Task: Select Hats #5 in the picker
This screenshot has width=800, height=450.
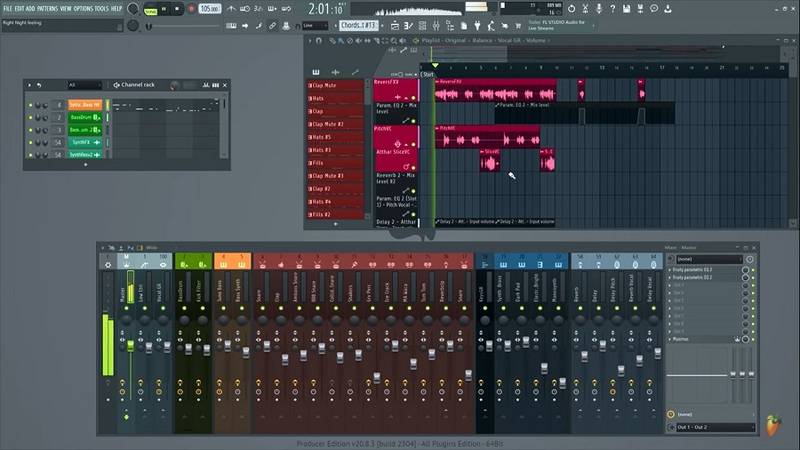Action: pyautogui.click(x=335, y=137)
